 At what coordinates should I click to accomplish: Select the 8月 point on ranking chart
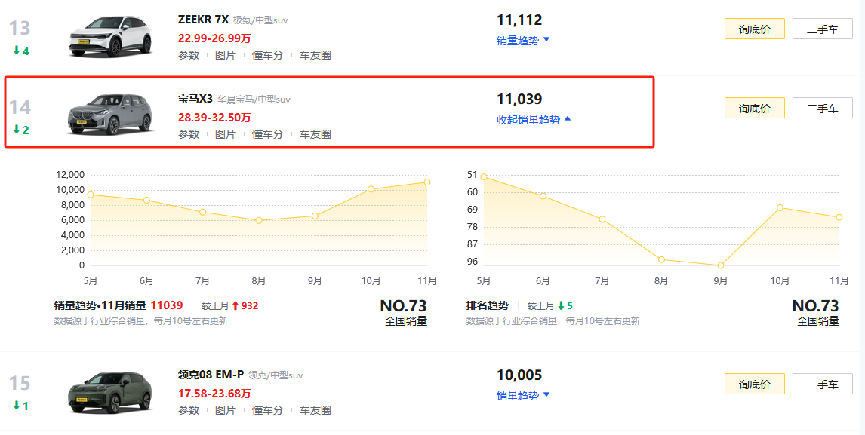[661, 259]
